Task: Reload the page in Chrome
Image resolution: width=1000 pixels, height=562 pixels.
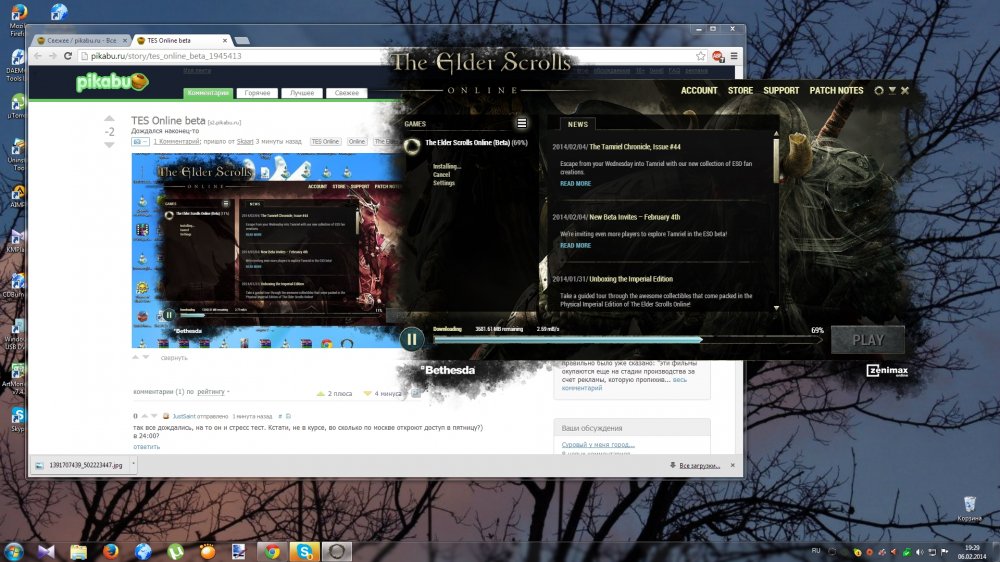Action: 68,56
